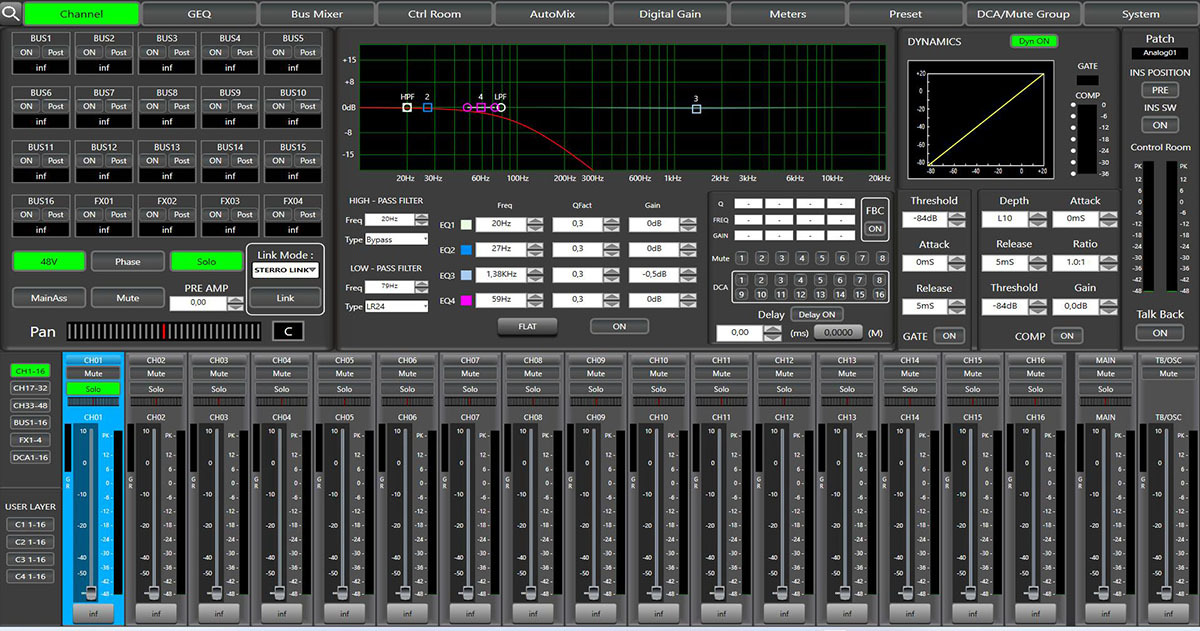Click the magnifier search icon

pos(11,14)
